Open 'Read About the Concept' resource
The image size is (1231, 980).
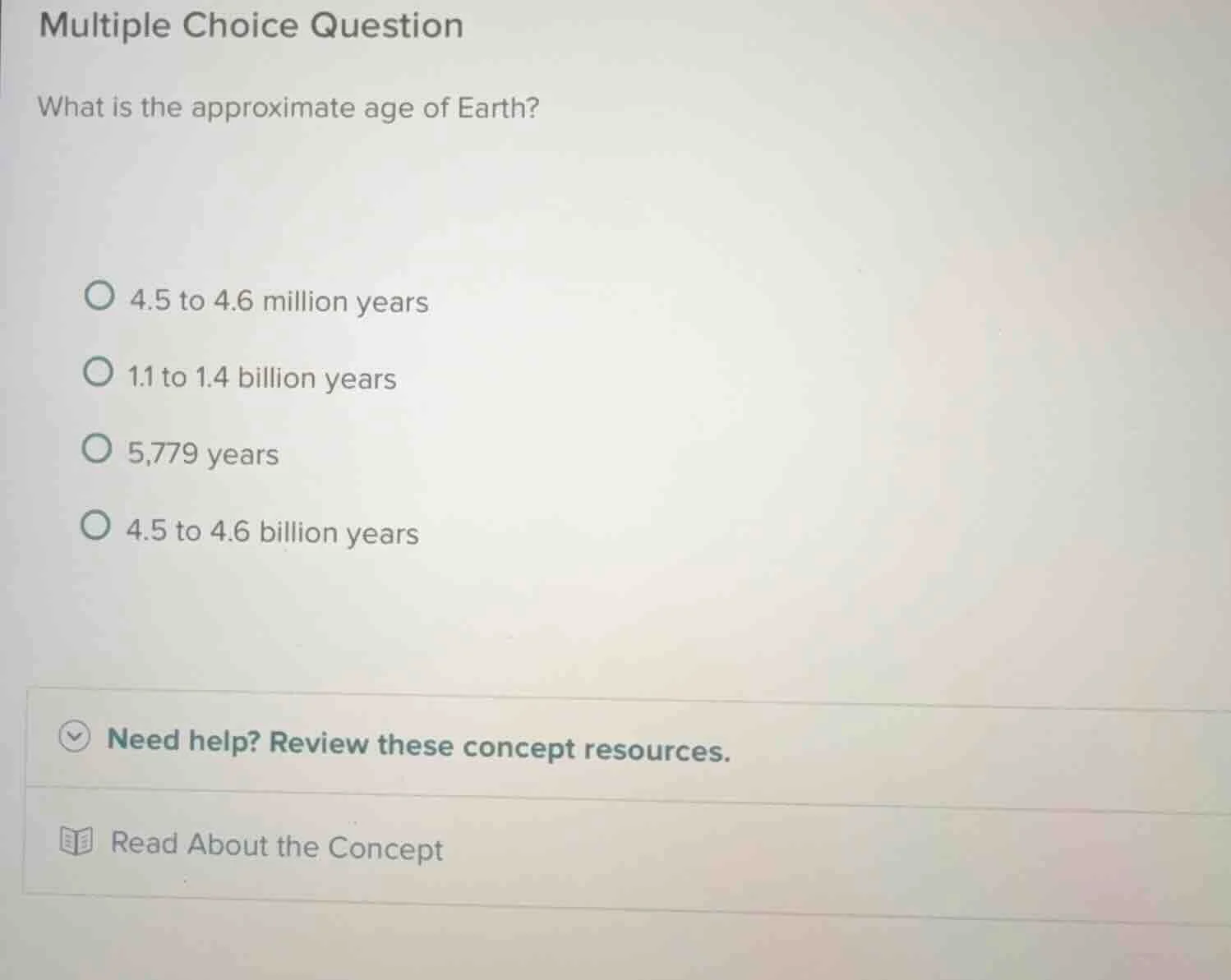pos(276,847)
